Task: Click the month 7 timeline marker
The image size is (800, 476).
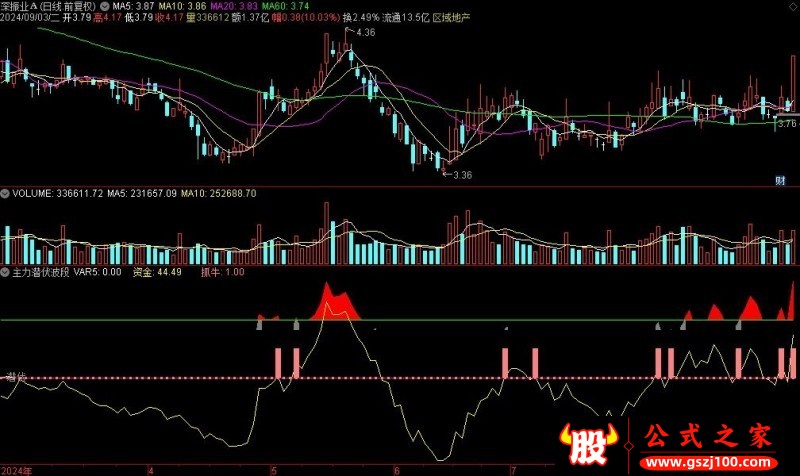Action: click(513, 470)
